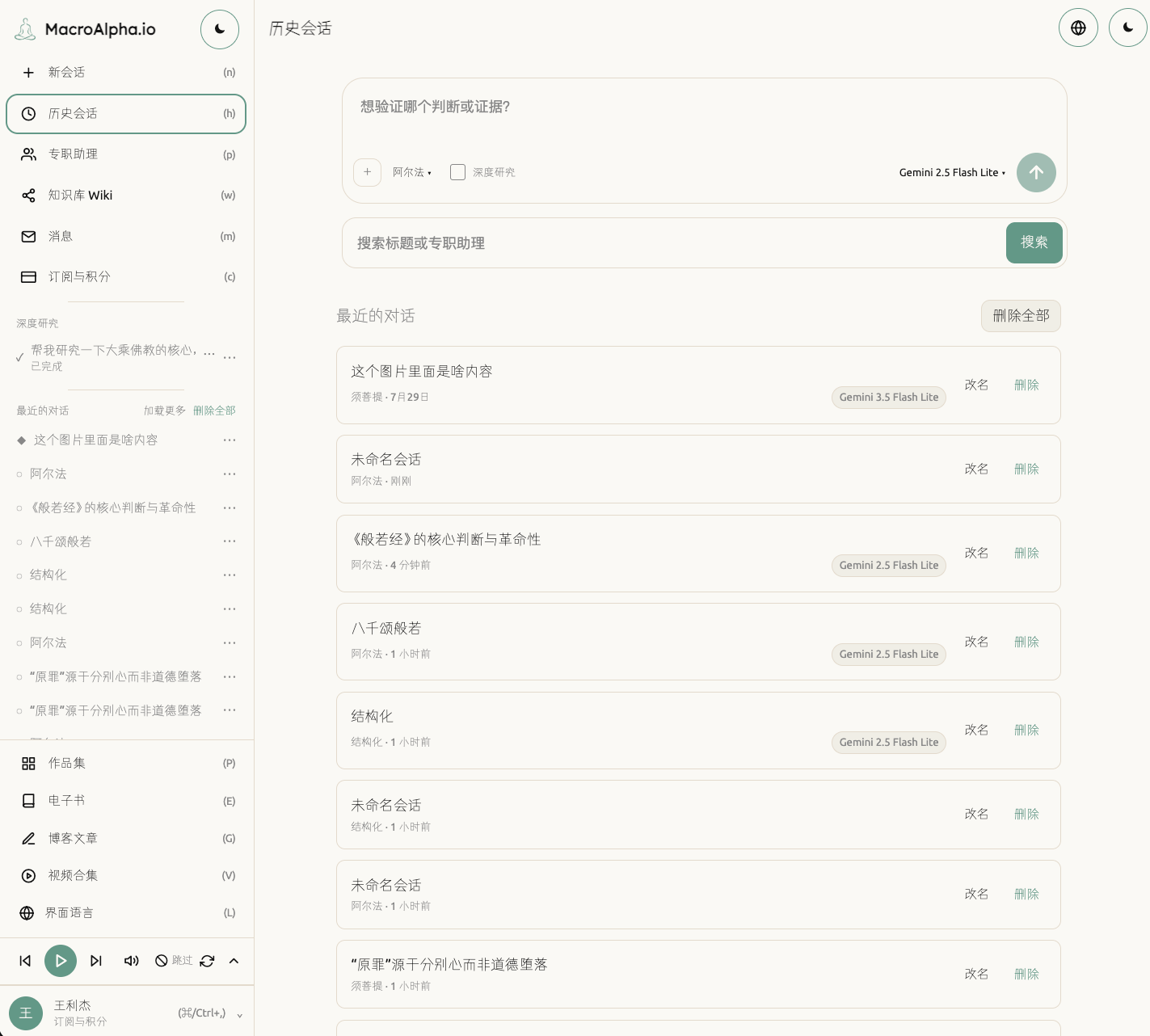This screenshot has width=1150, height=1036.
Task: Open the Gemini 2.5 Flash Lite model dropdown
Action: click(x=953, y=173)
